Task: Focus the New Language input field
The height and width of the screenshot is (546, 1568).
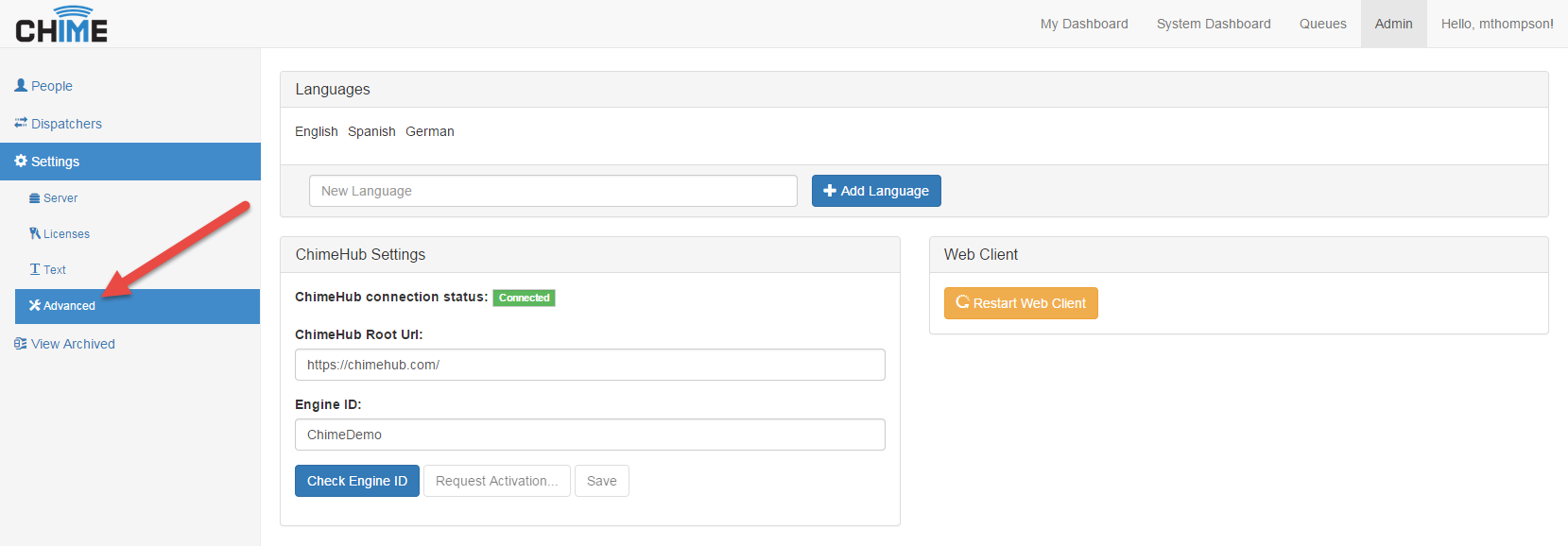Action: (x=553, y=191)
